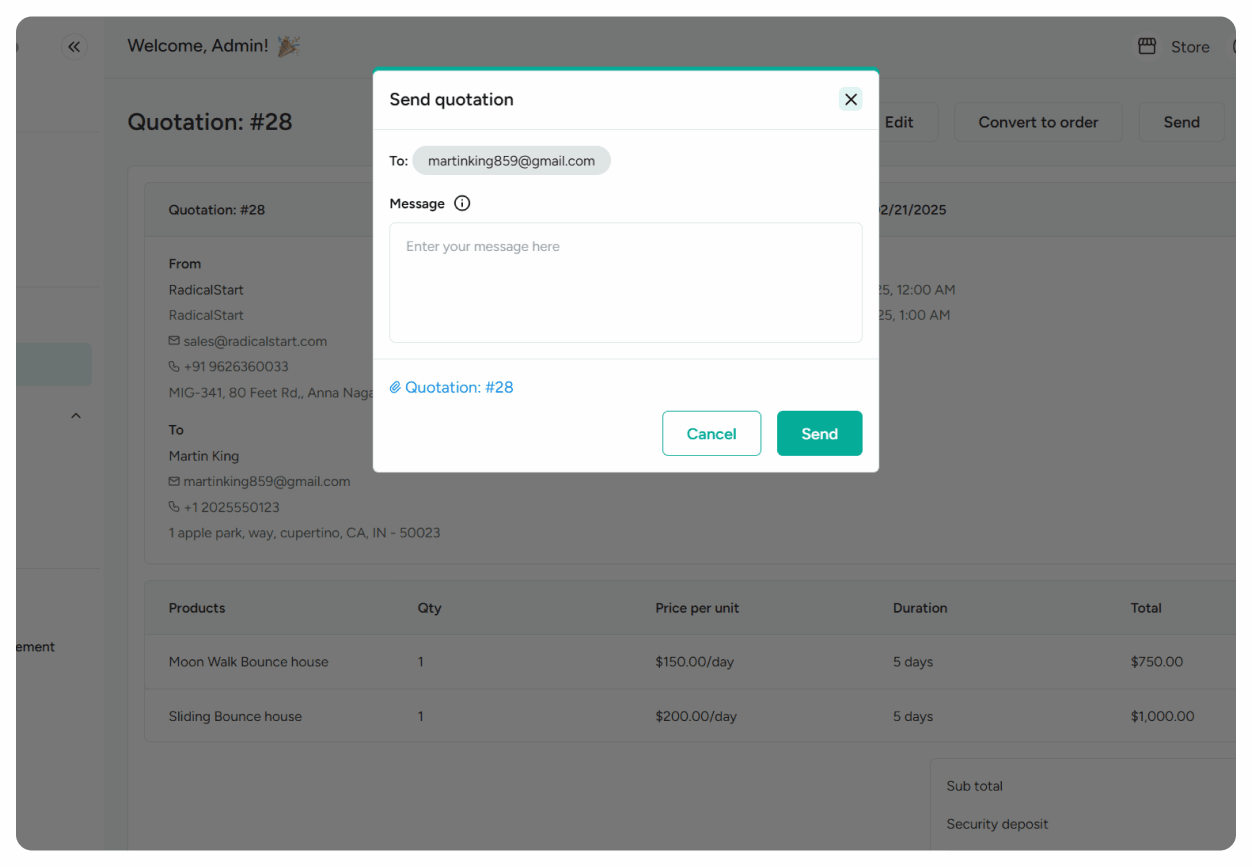1252x867 pixels.
Task: Click the phone icon next to +91 9626360033
Action: [174, 366]
